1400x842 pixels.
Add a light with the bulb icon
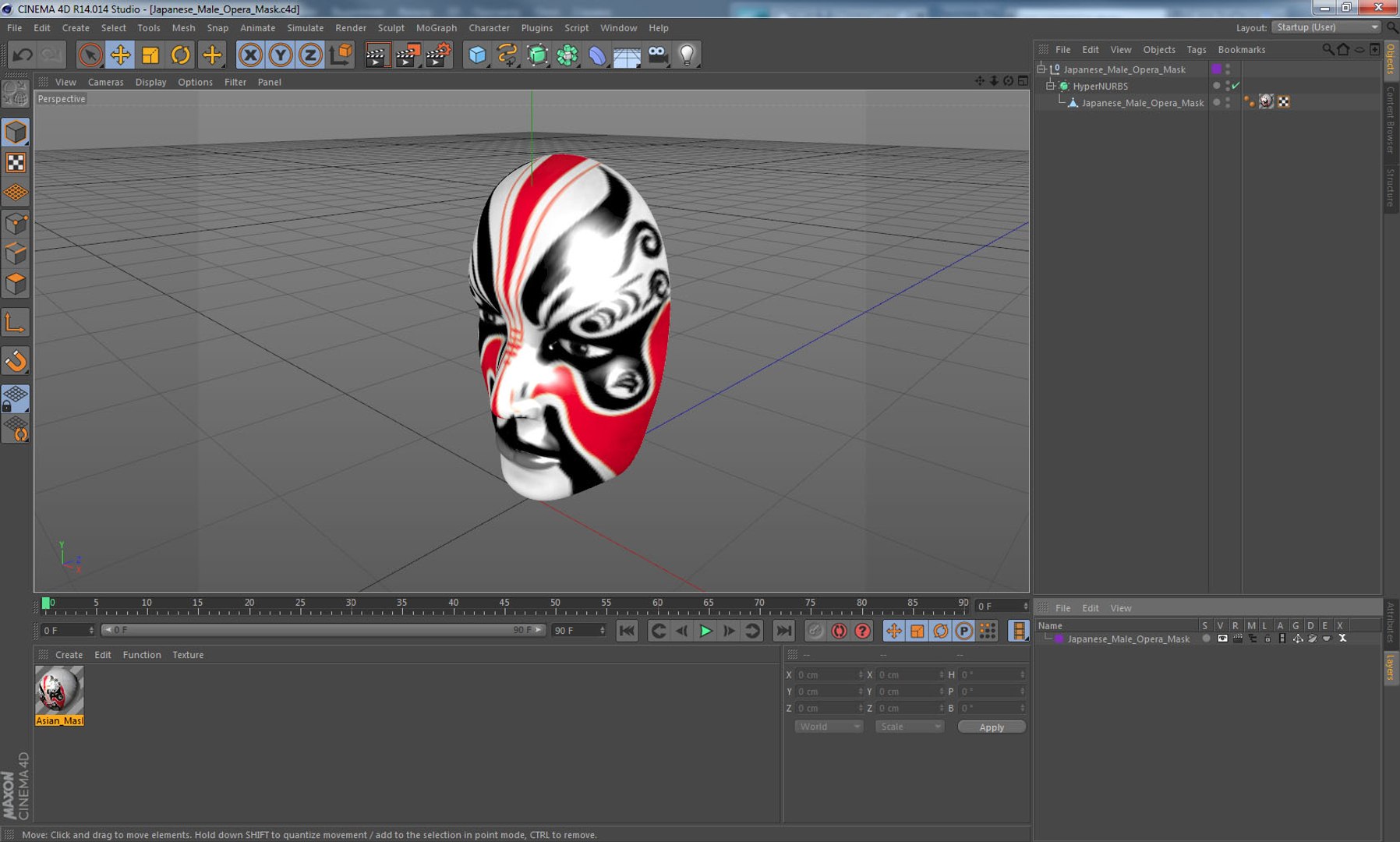coord(687,55)
